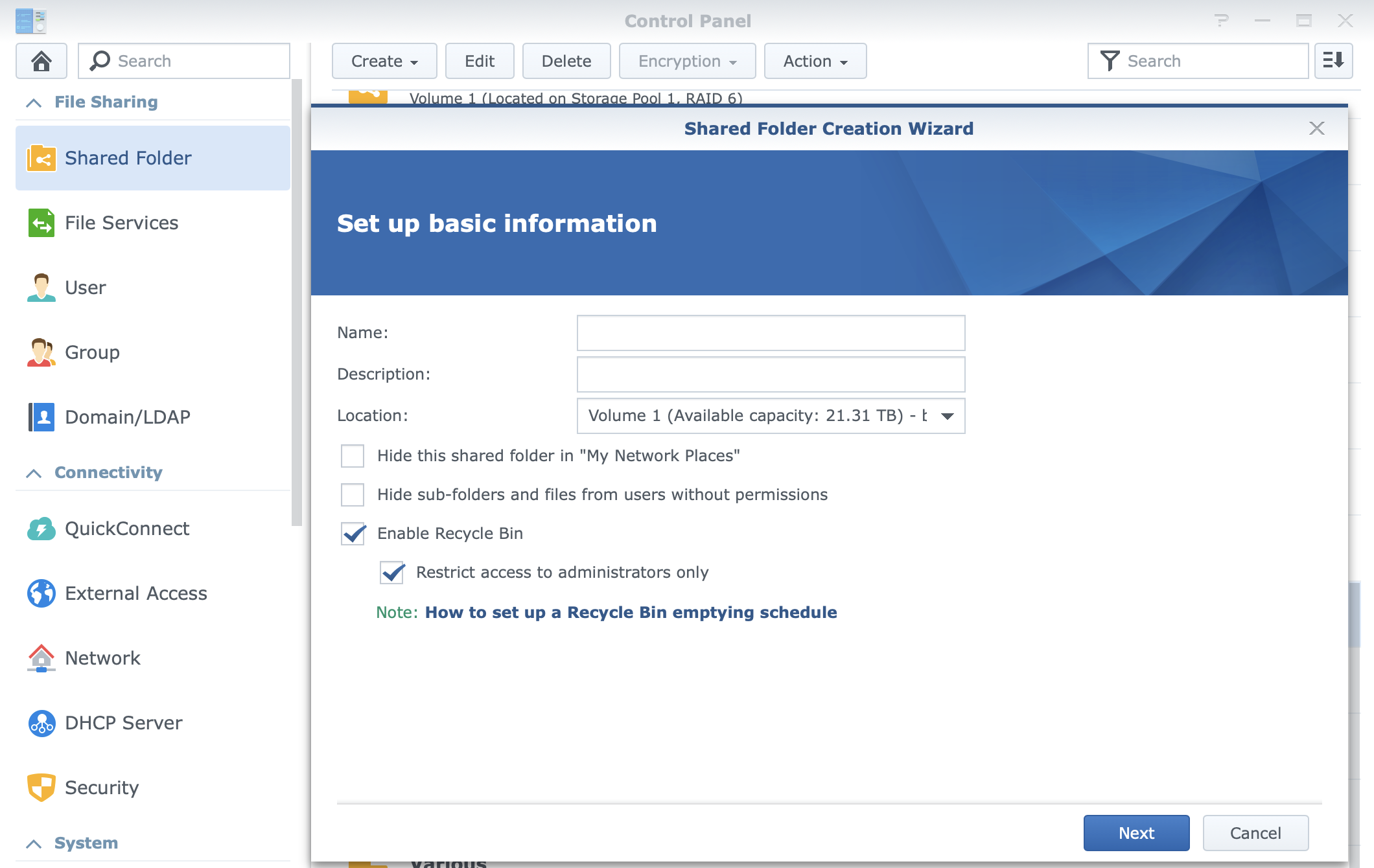Open DHCP Server icon

pyautogui.click(x=41, y=723)
